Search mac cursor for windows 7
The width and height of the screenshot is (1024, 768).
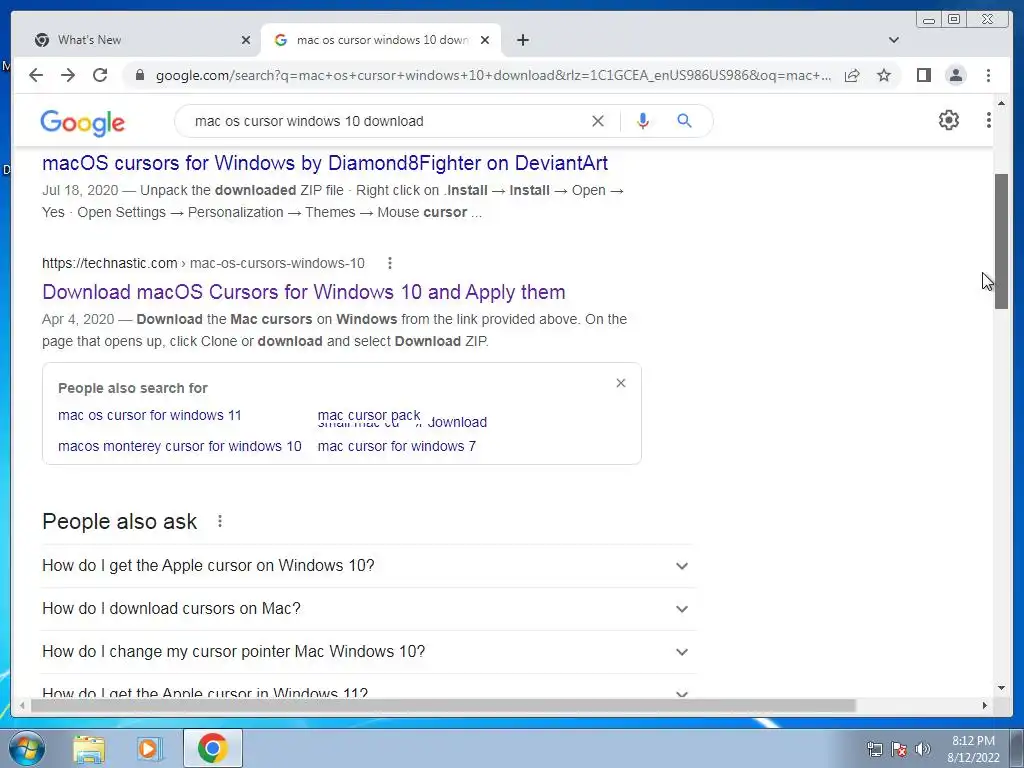tap(396, 447)
